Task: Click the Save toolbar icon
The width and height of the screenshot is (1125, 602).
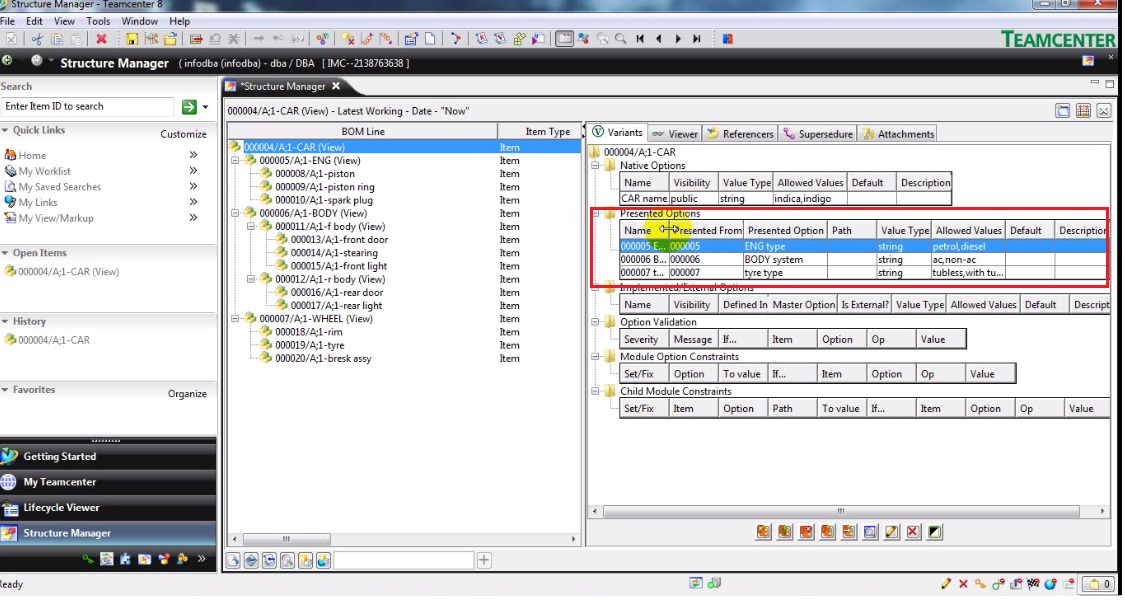Action: [131, 40]
